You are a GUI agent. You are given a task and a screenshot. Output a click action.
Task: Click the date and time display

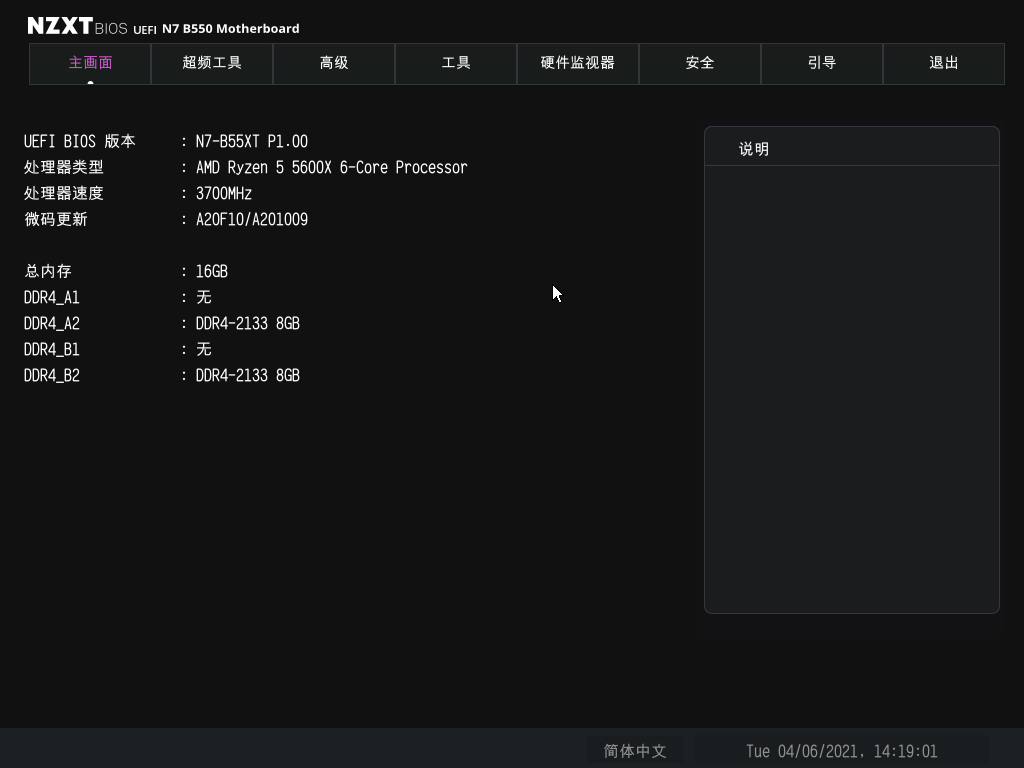click(841, 751)
